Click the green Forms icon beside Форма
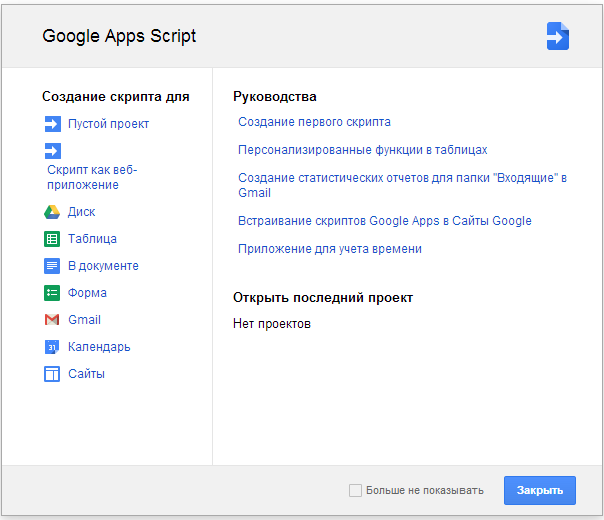Screen dimensions: 604x520 52,293
